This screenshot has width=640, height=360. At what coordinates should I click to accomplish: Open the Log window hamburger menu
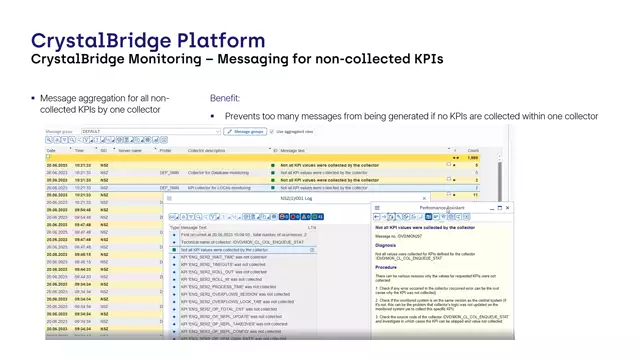pos(169,198)
